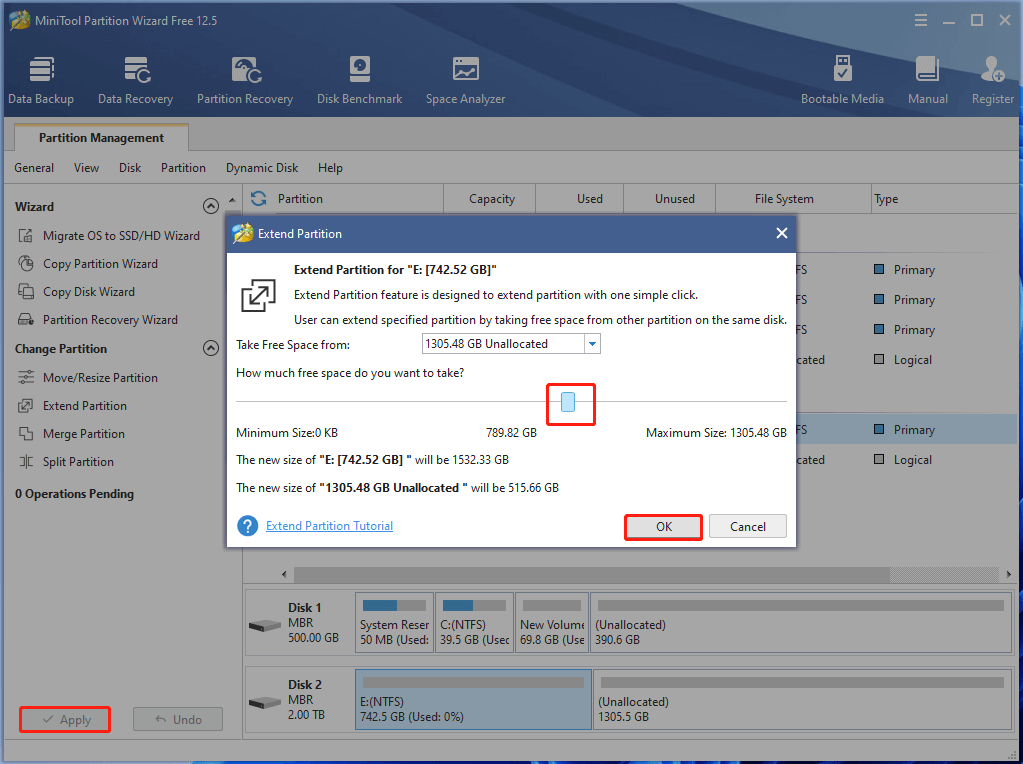This screenshot has width=1023, height=764.
Task: Start the Disk Benchmark tool
Action: (359, 80)
